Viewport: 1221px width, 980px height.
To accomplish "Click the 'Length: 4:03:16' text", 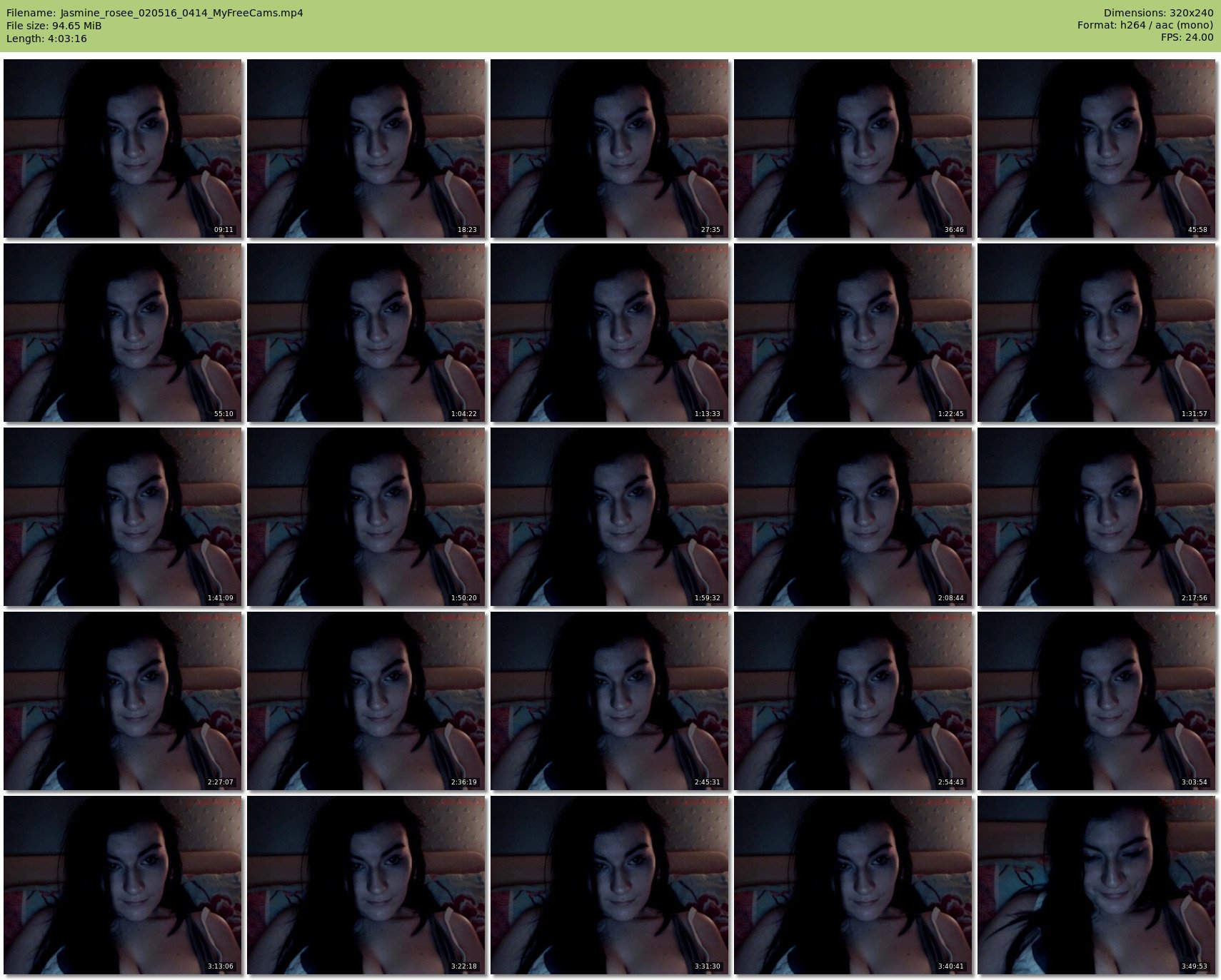I will tap(46, 39).
